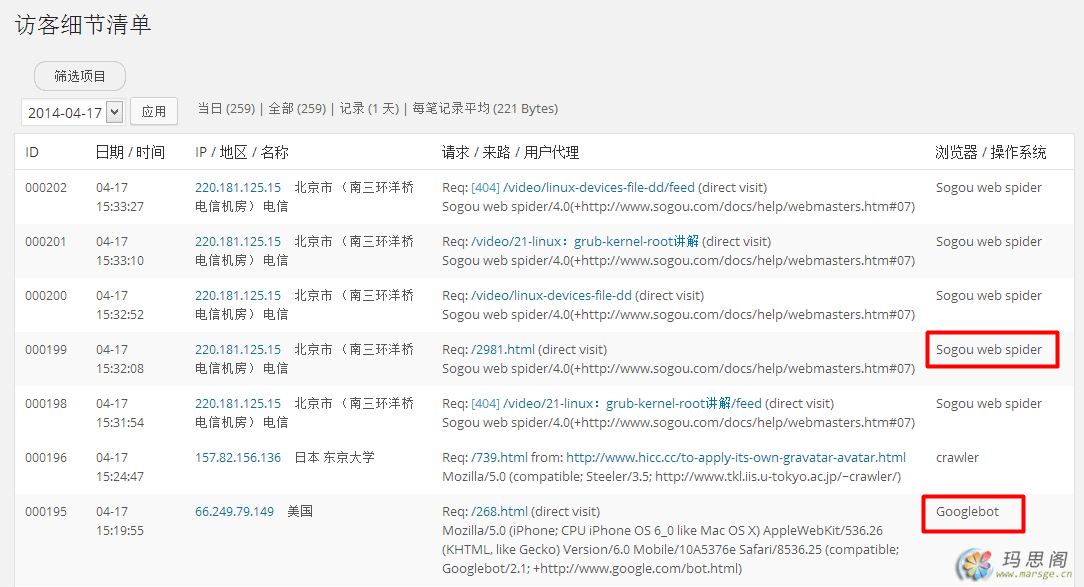The image size is (1084, 587).
Task: Click the 美国 location text
Action: 300,511
